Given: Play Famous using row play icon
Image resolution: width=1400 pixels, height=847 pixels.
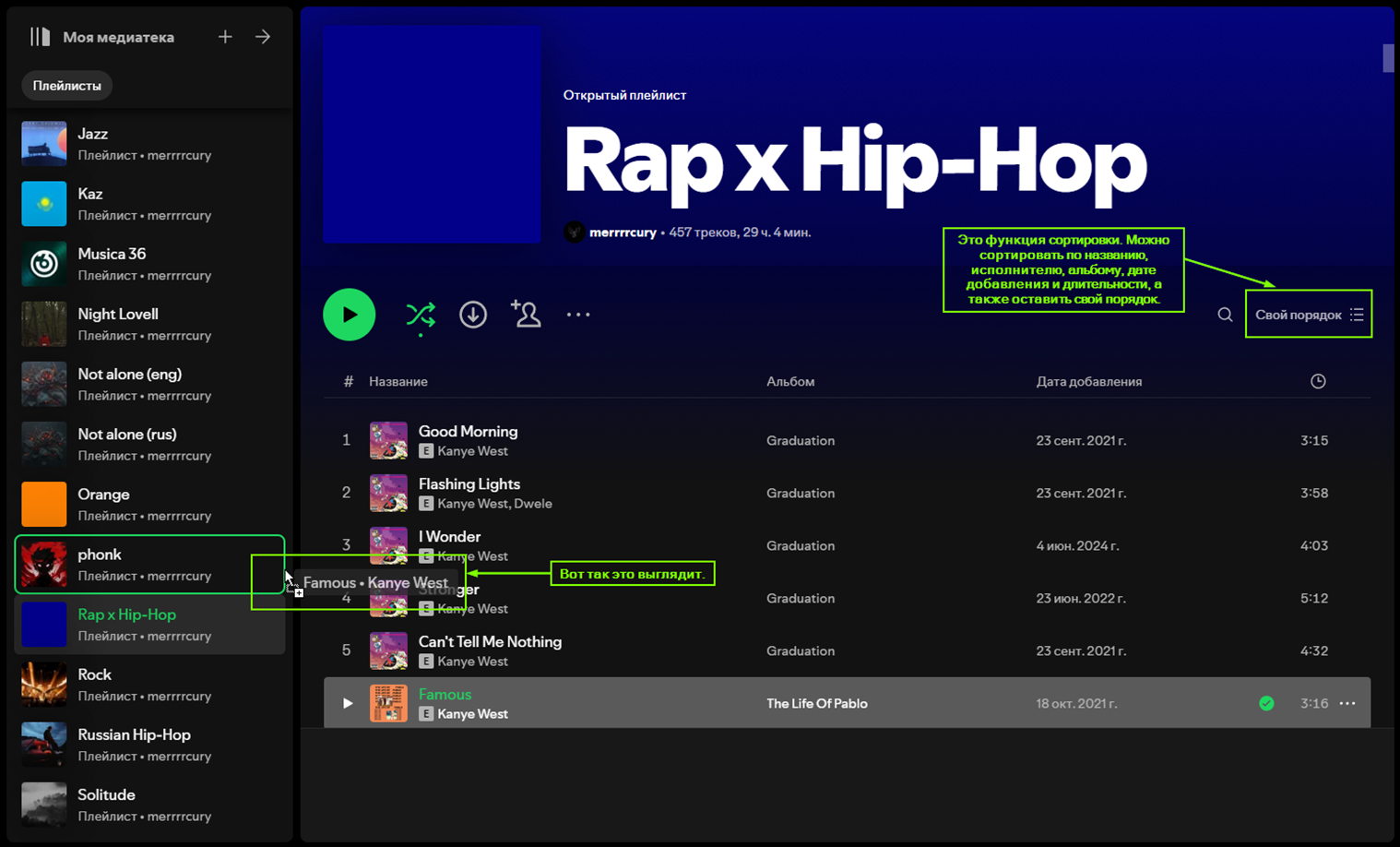Looking at the screenshot, I should coord(348,703).
